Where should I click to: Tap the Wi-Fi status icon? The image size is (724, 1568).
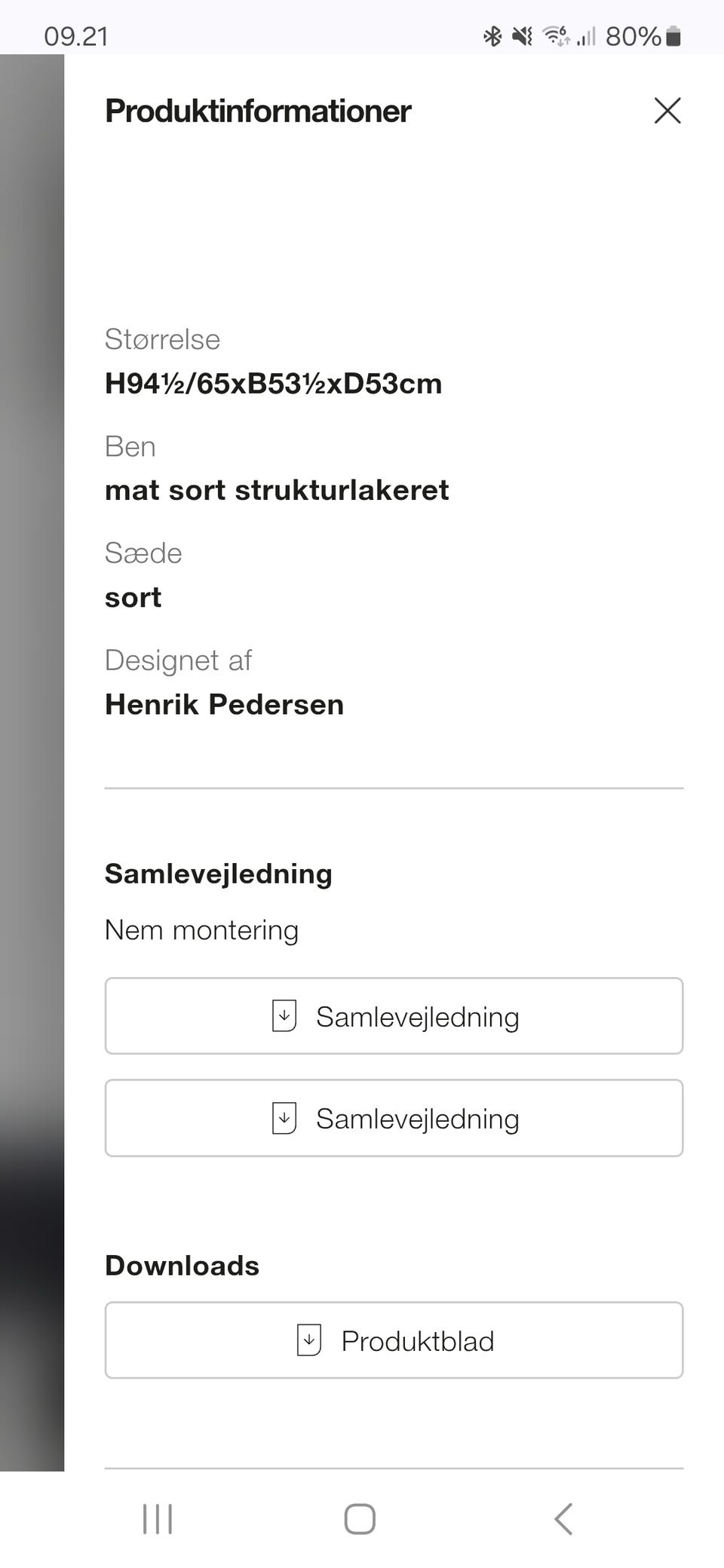click(557, 36)
